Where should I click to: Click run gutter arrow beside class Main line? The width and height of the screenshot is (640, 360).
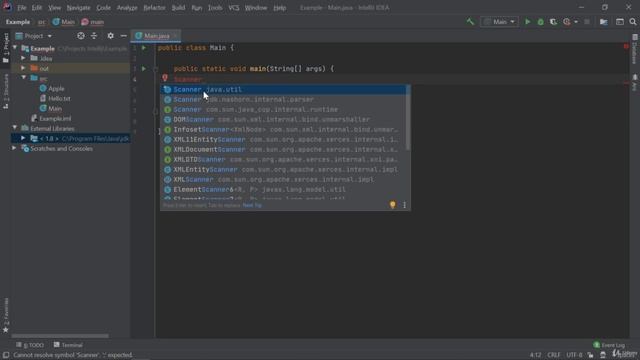pyautogui.click(x=144, y=48)
